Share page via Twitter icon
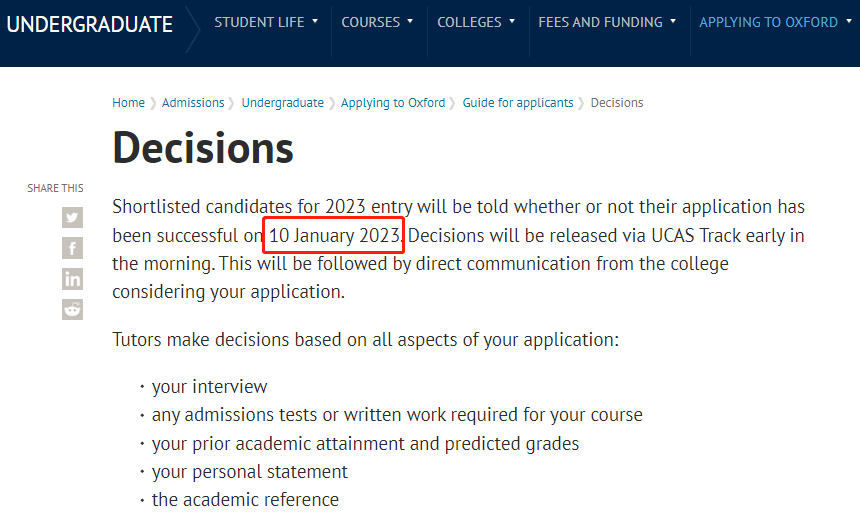Viewport: 860px width, 526px height. (x=72, y=218)
